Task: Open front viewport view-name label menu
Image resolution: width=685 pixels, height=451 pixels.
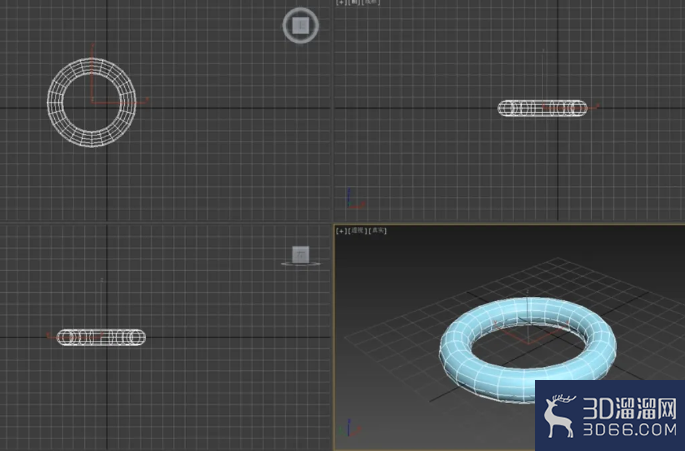Action: pyautogui.click(x=354, y=2)
